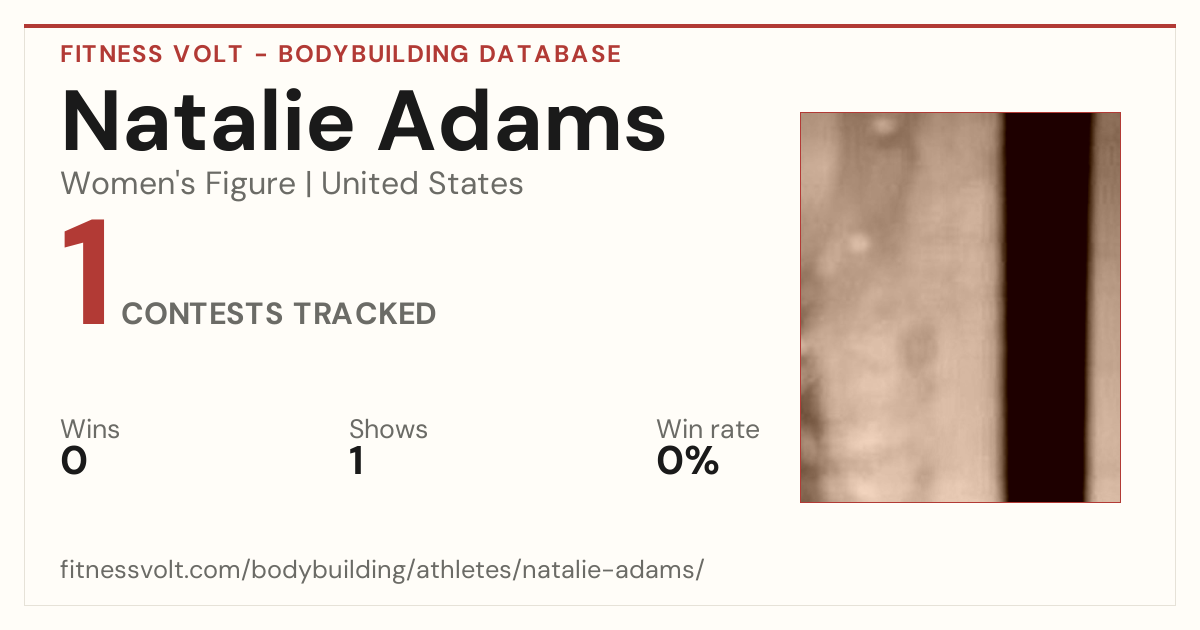
Task: Click the Fitness Volt - Bodybuilding Database header
Action: tap(341, 54)
